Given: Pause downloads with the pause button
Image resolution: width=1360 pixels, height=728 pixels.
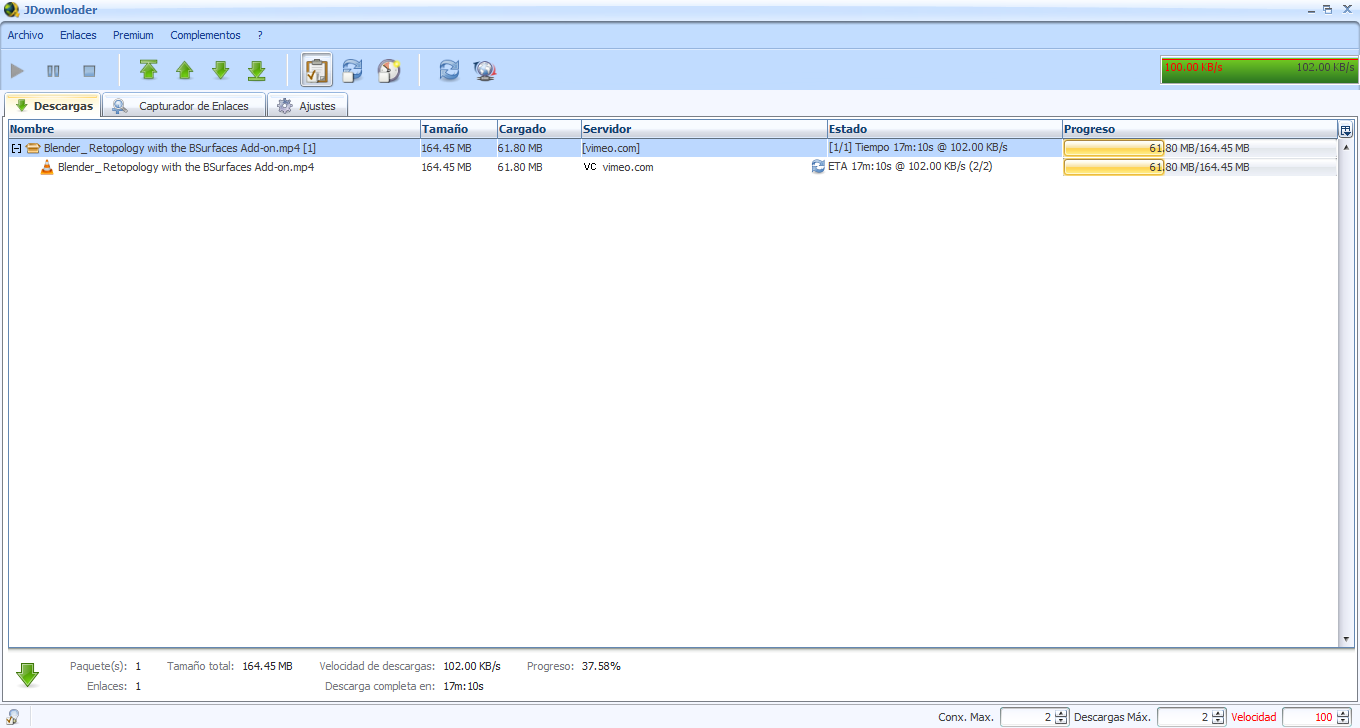Looking at the screenshot, I should [x=53, y=71].
